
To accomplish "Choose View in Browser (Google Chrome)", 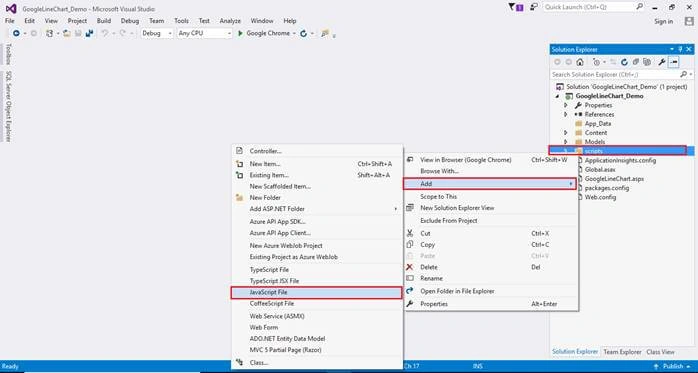I will coord(491,160).
